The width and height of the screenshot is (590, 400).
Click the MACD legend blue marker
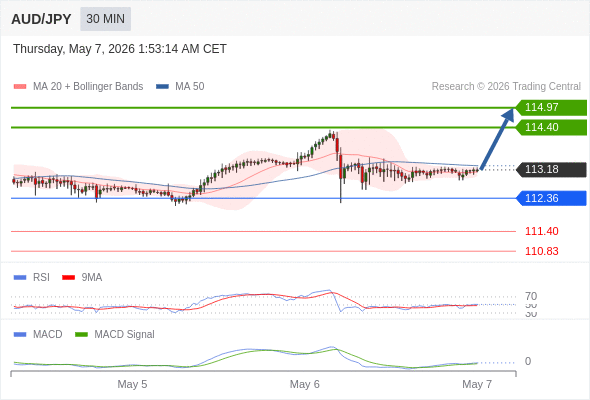coord(20,335)
